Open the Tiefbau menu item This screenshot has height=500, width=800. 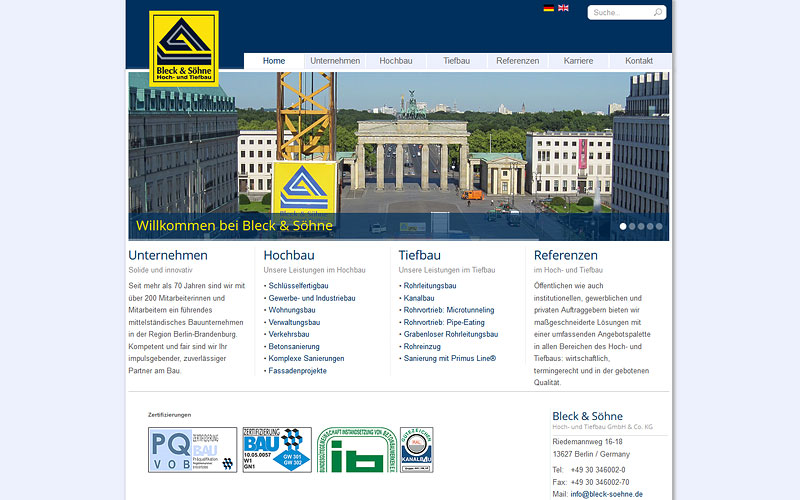(x=457, y=61)
